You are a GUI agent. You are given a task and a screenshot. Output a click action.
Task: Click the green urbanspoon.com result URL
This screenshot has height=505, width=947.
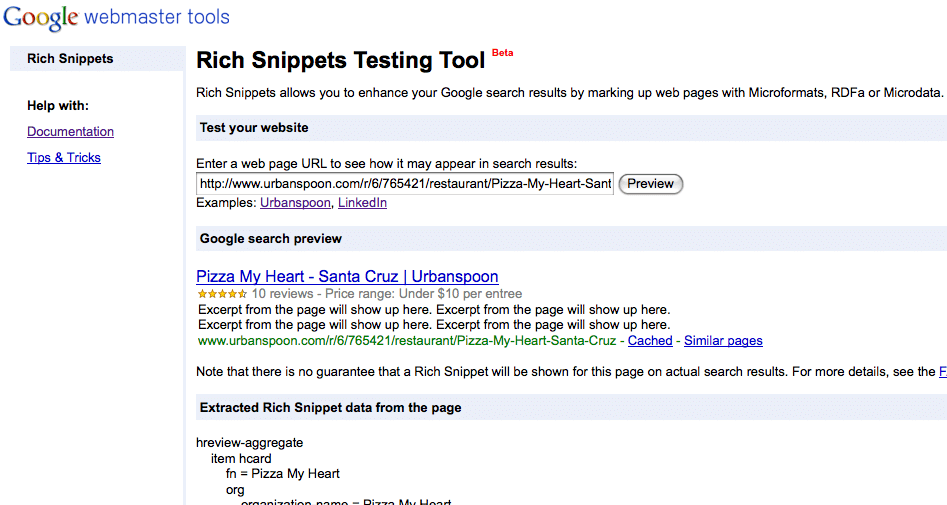point(407,341)
